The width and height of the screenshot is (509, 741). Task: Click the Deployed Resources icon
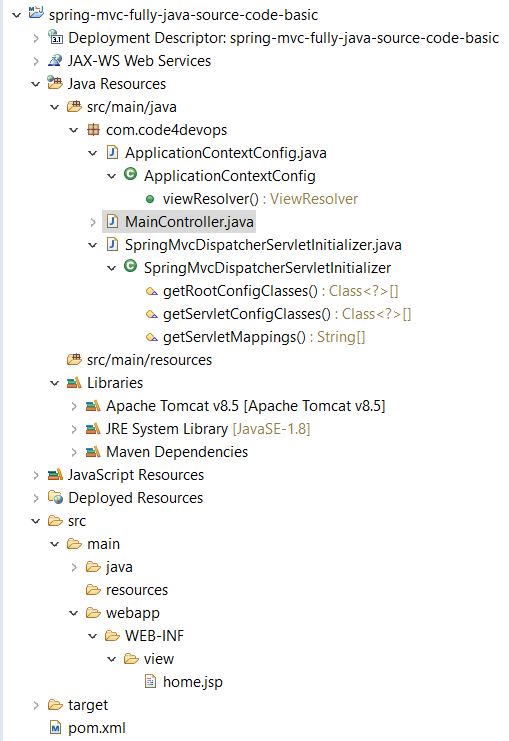pos(55,497)
